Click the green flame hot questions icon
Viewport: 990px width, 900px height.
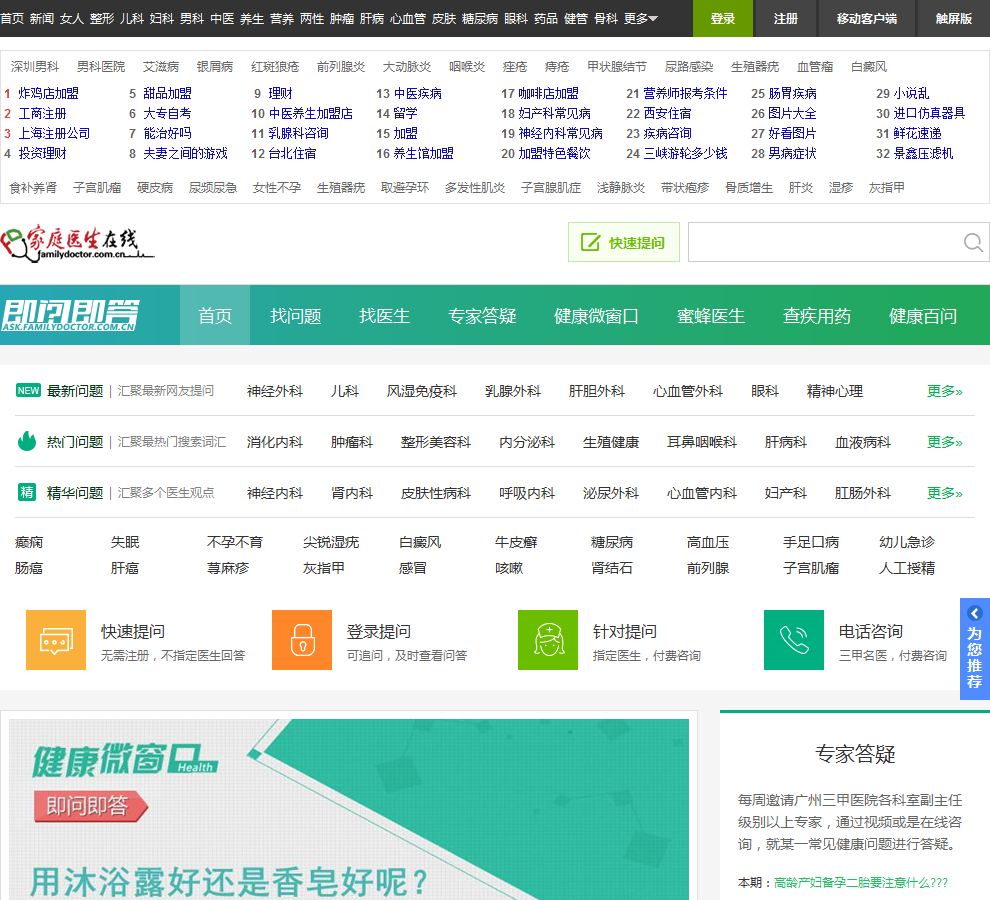(27, 441)
